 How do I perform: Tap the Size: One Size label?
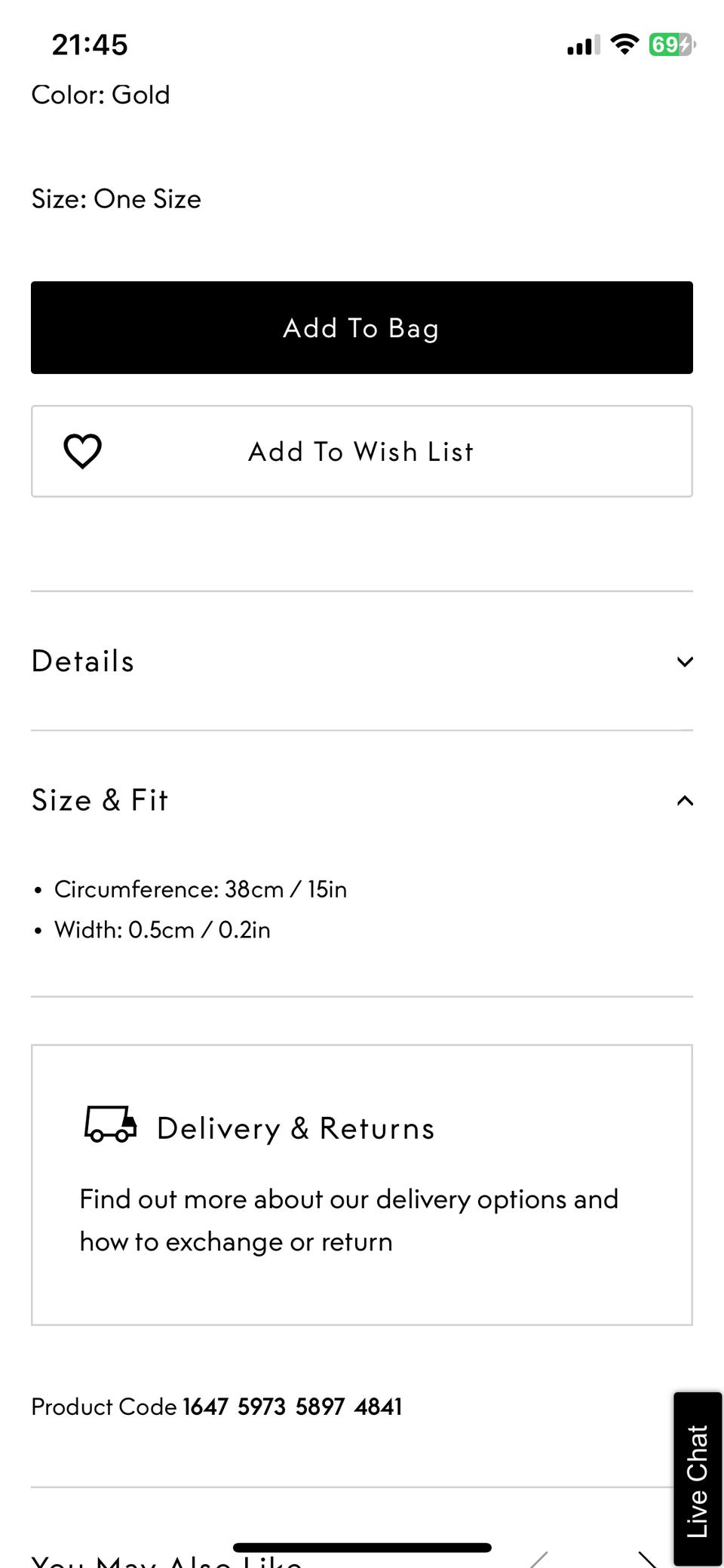[116, 199]
